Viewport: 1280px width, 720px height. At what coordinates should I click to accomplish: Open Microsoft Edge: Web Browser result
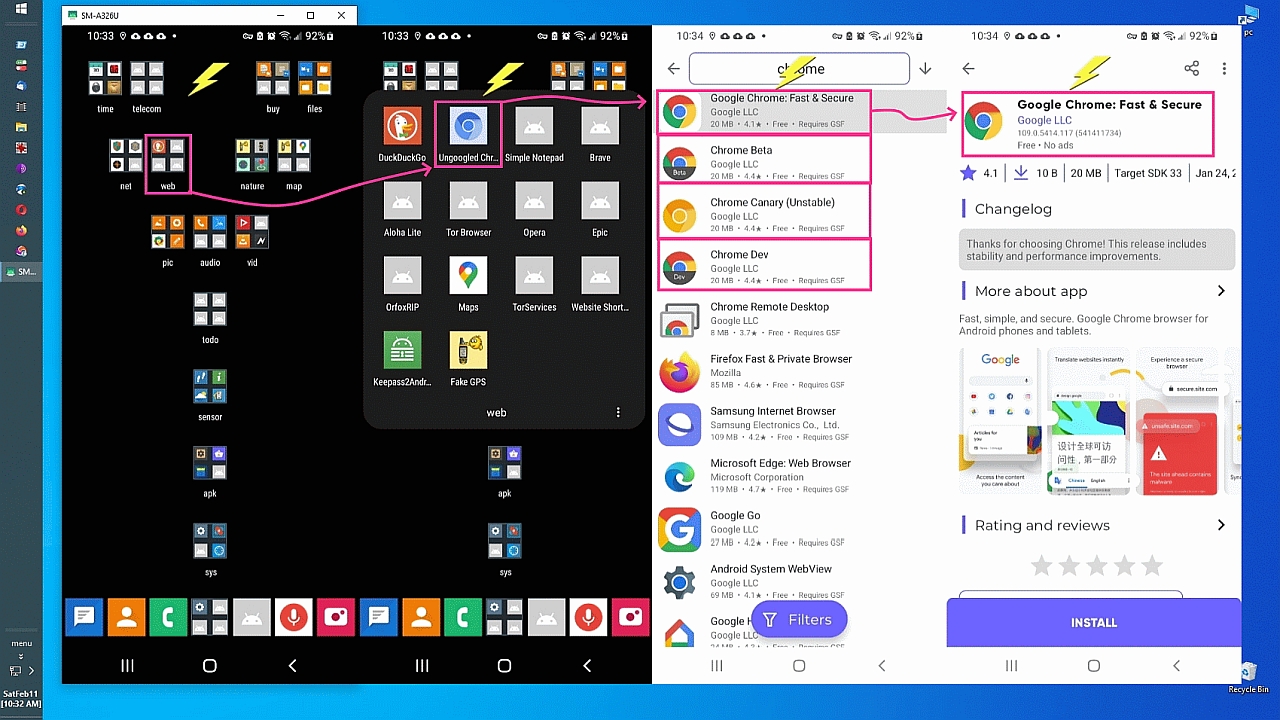point(800,476)
